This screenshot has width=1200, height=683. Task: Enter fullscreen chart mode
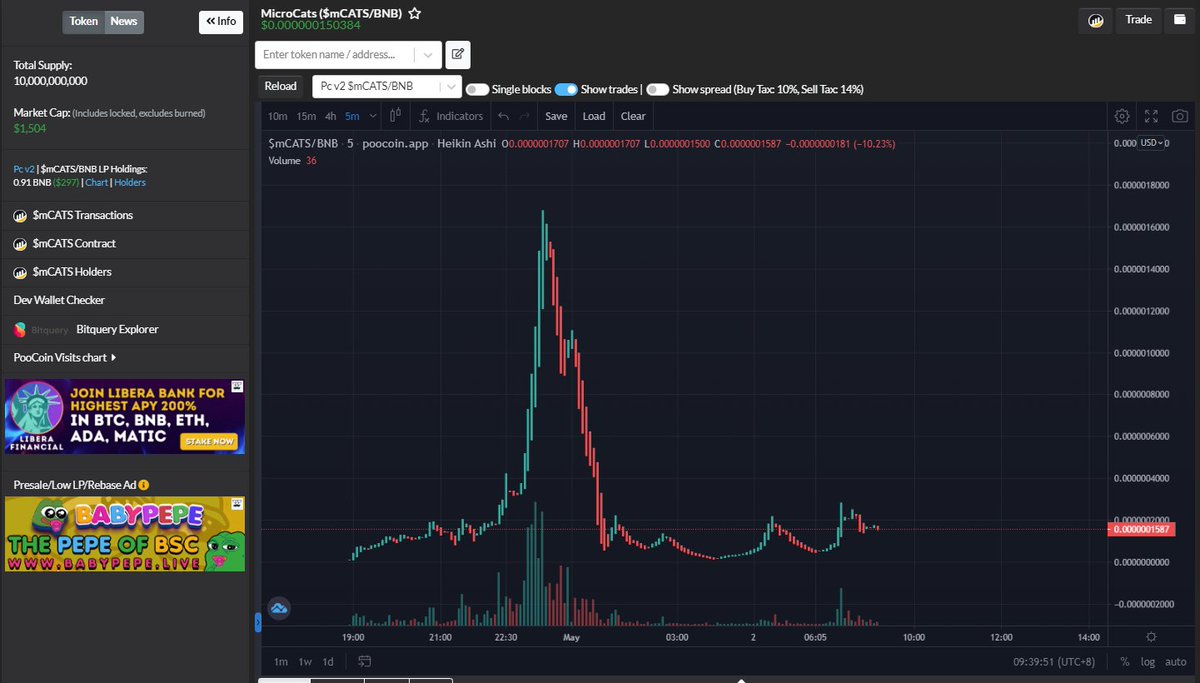tap(1151, 116)
